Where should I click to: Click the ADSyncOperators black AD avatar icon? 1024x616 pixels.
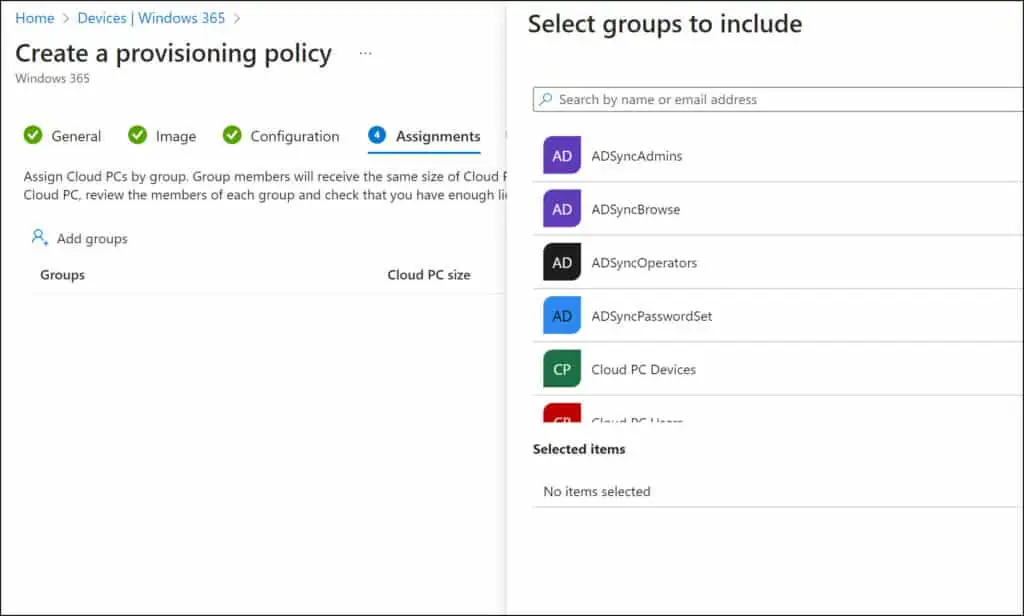562,263
